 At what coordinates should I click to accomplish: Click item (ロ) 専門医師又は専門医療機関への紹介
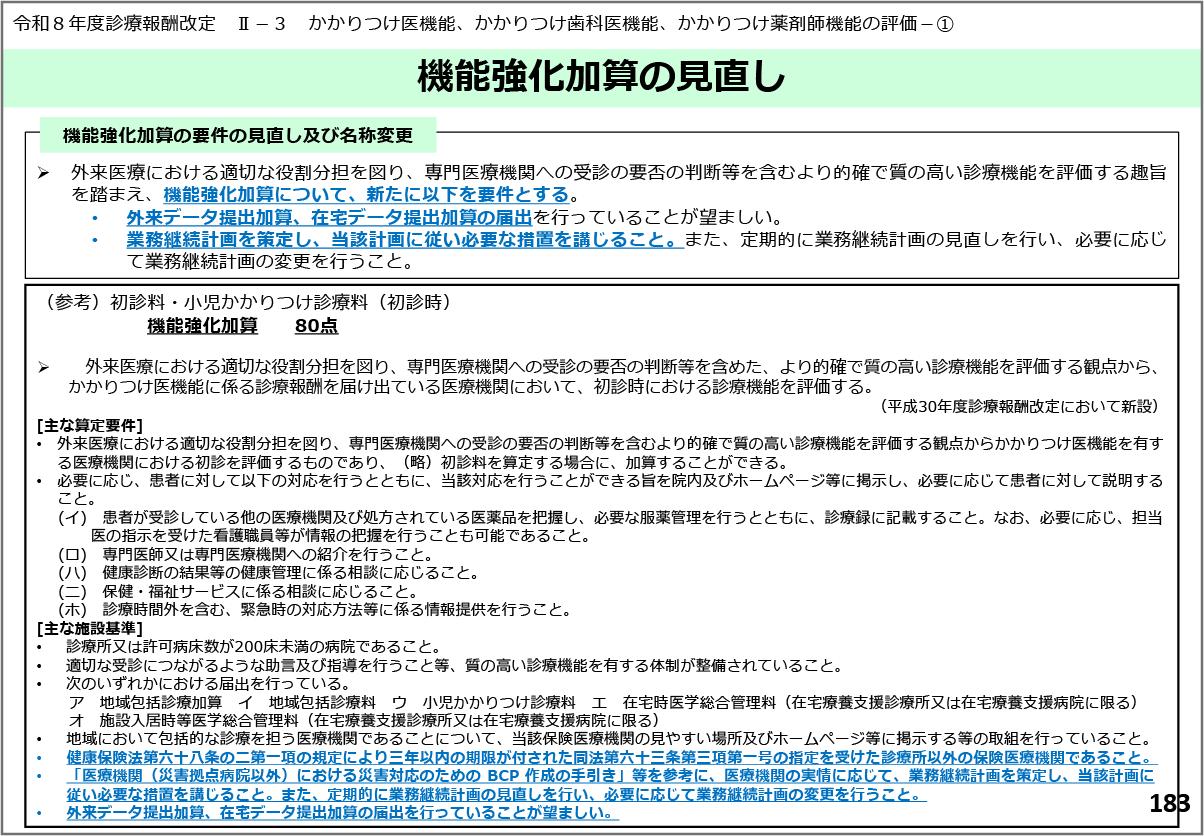[x=245, y=555]
